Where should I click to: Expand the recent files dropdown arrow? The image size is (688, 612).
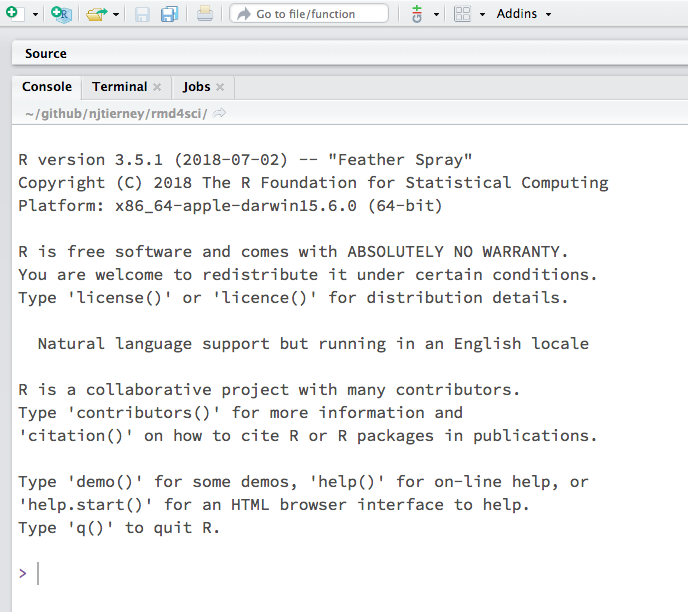(116, 14)
